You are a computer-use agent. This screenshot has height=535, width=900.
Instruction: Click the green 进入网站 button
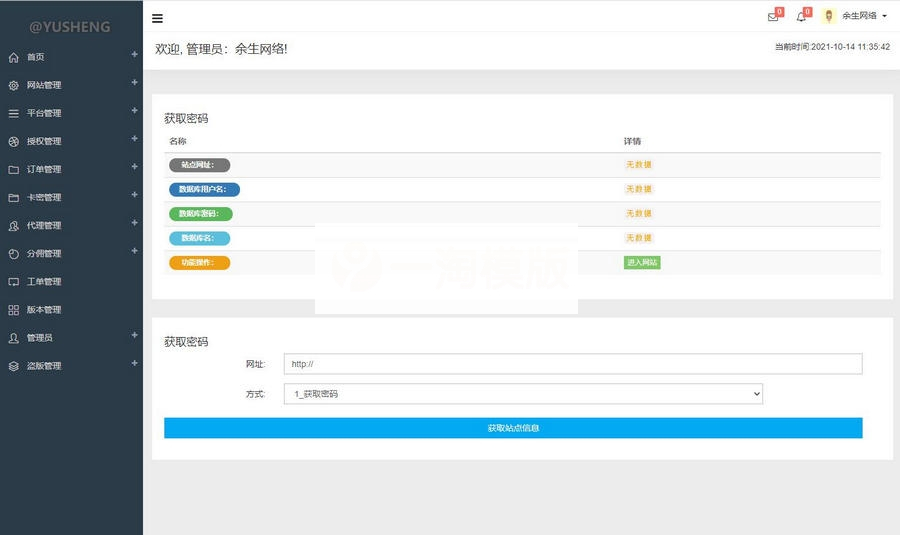tap(642, 262)
